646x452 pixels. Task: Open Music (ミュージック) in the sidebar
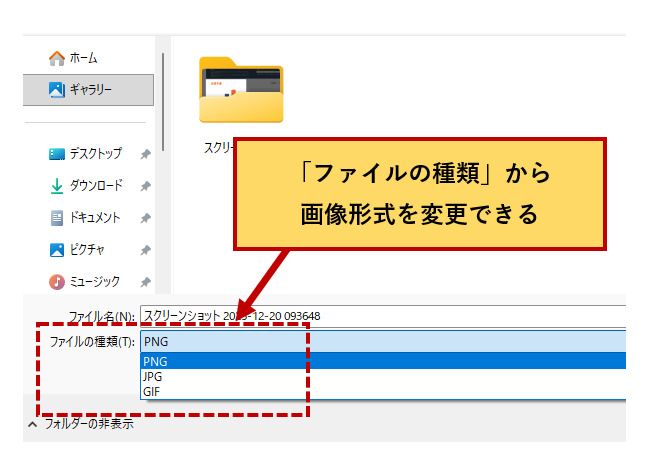click(84, 282)
